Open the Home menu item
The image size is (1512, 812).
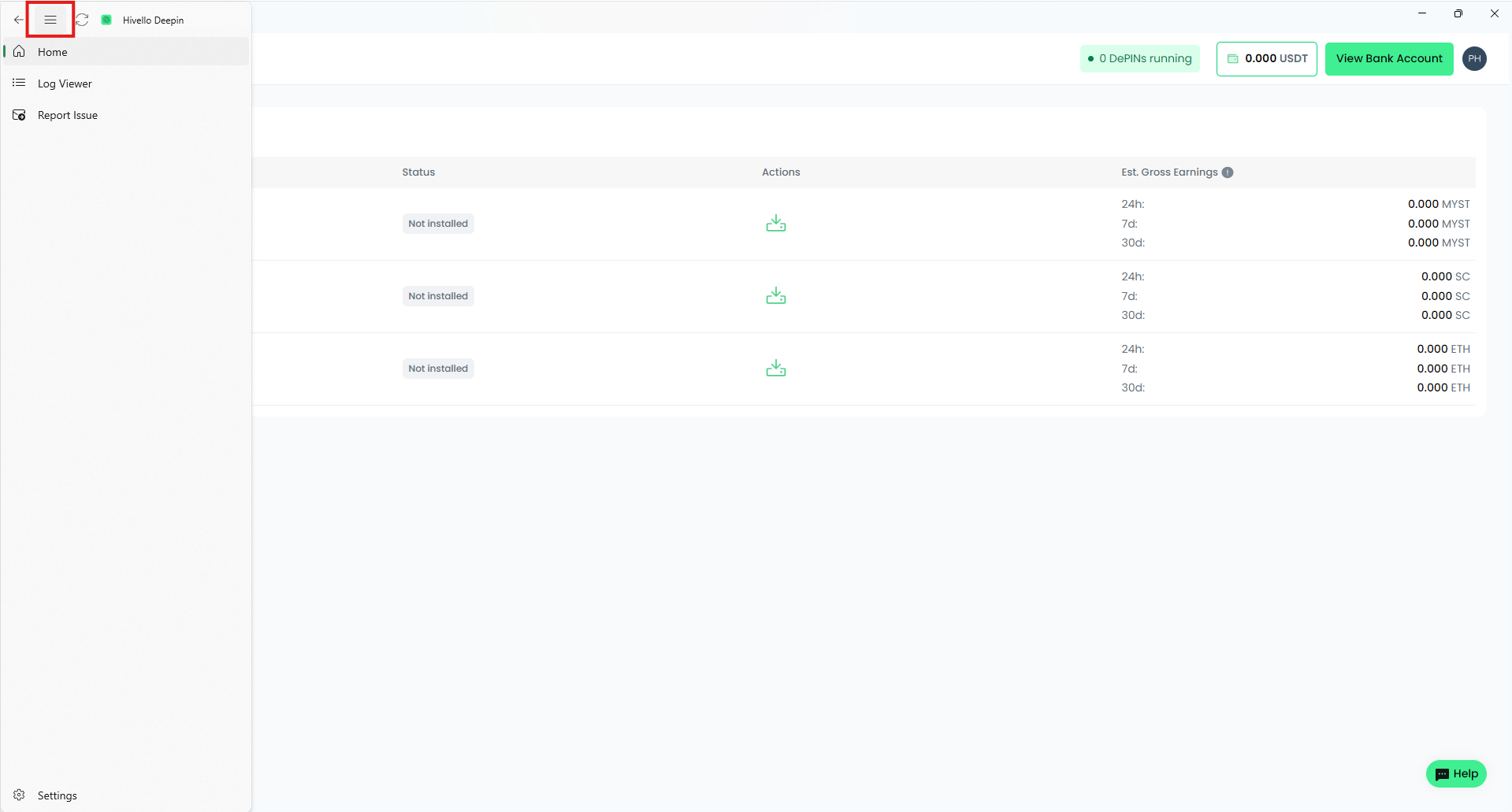click(53, 52)
